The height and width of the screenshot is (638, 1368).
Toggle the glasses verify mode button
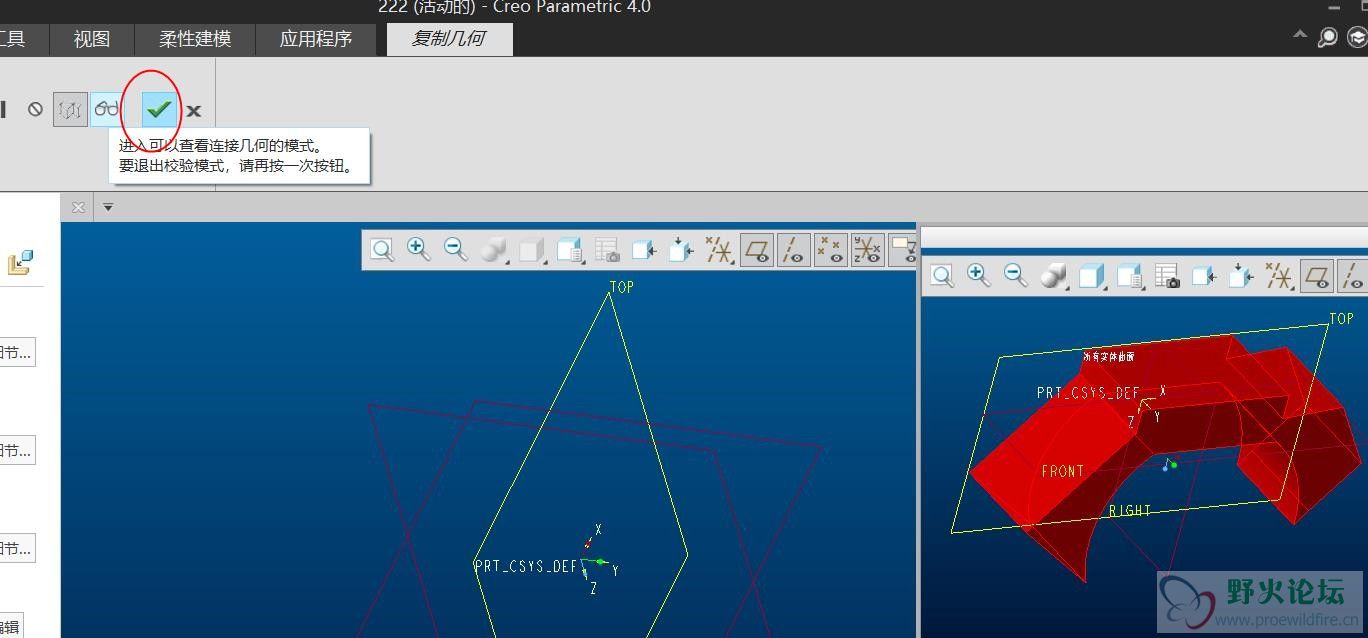click(106, 109)
